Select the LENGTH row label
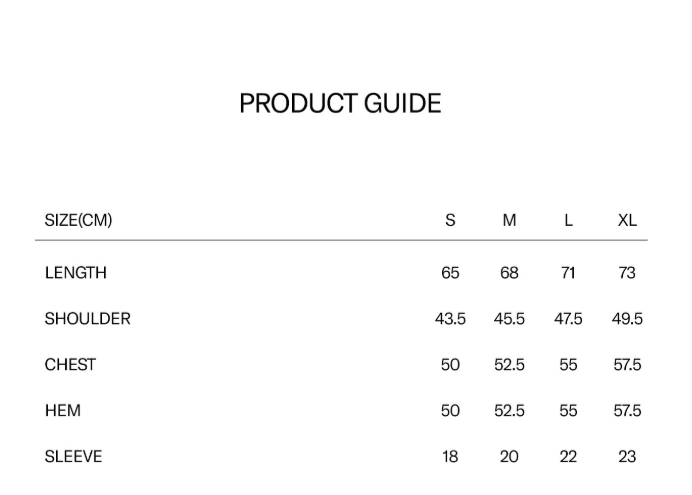Viewport: 692px width, 495px height. pos(76,273)
